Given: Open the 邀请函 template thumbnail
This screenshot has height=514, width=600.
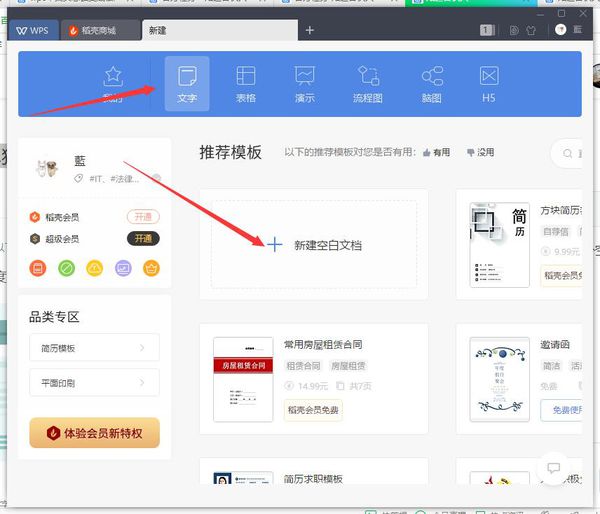Looking at the screenshot, I should coord(499,379).
